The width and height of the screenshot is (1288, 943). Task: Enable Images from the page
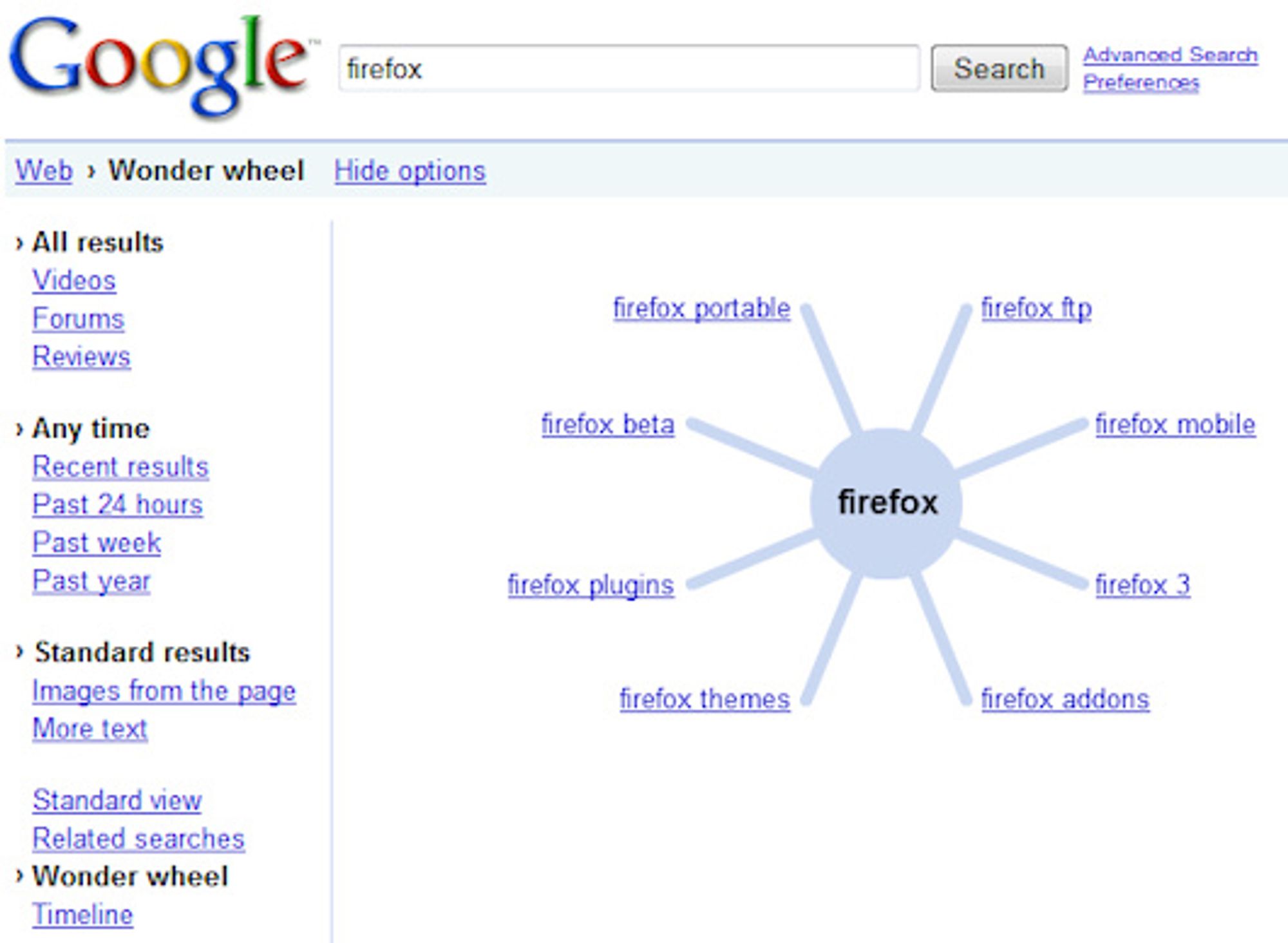[164, 691]
